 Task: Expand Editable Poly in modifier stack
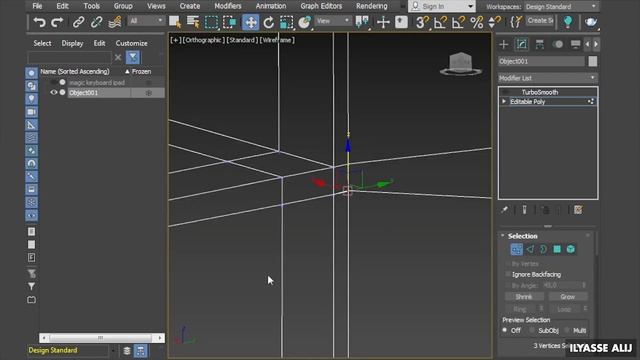click(x=504, y=101)
